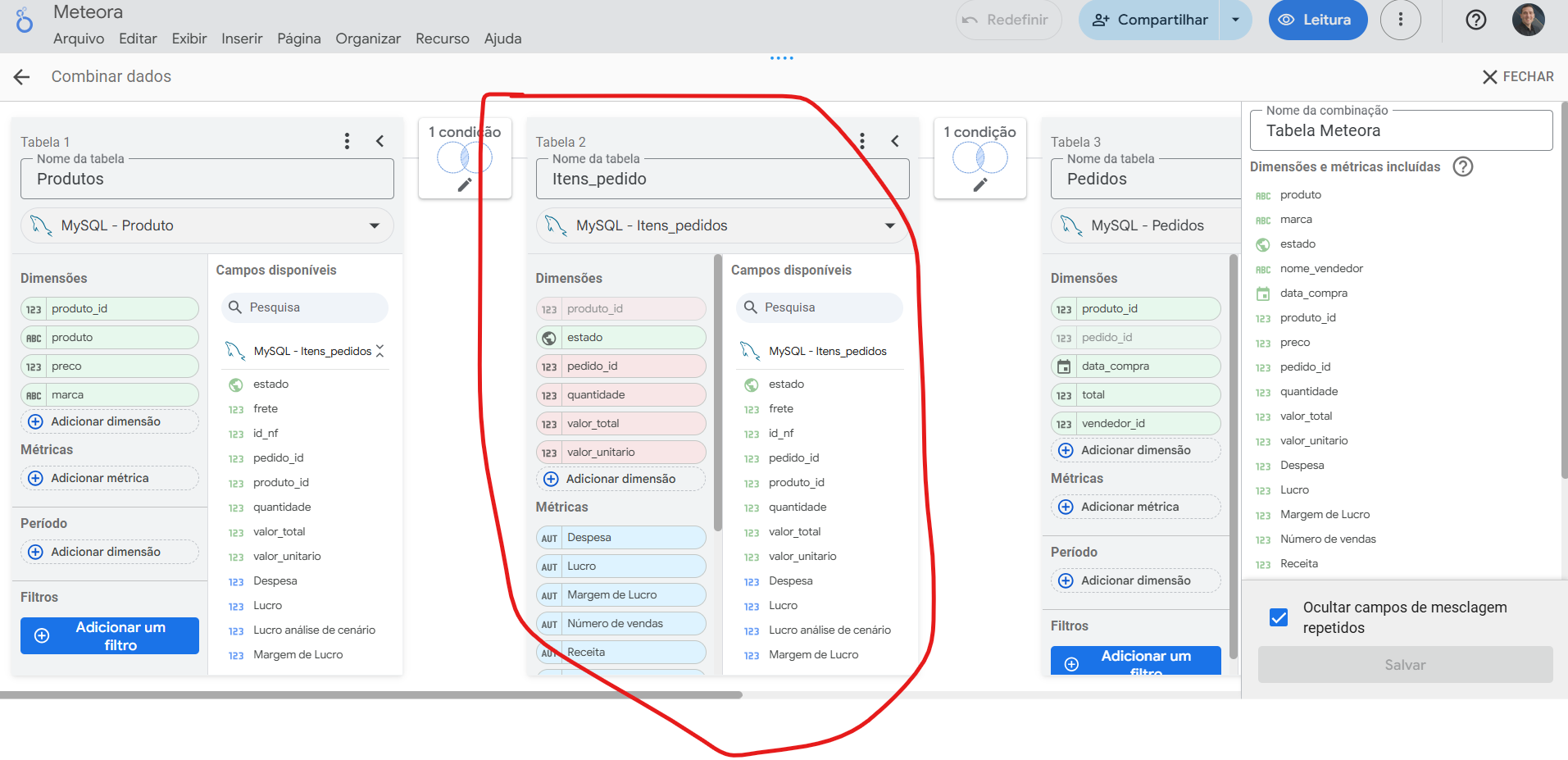Click the 123 type icon on preco chip
The height and width of the screenshot is (760, 1568).
coord(34,366)
